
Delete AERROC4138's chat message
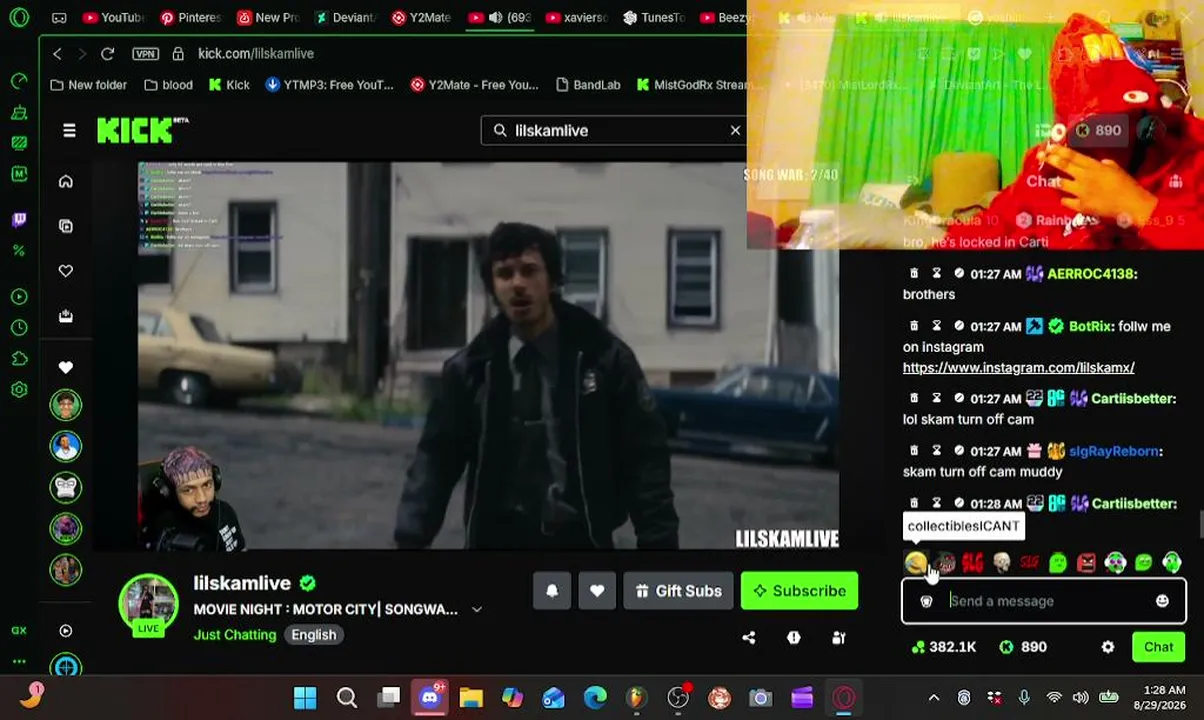(x=913, y=274)
